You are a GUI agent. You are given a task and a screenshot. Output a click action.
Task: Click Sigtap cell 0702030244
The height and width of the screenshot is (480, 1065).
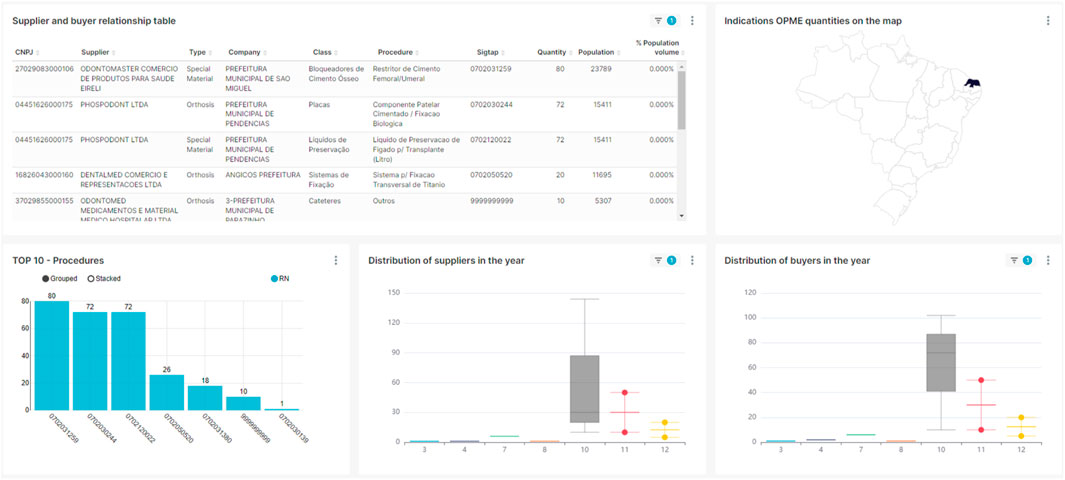pyautogui.click(x=490, y=105)
